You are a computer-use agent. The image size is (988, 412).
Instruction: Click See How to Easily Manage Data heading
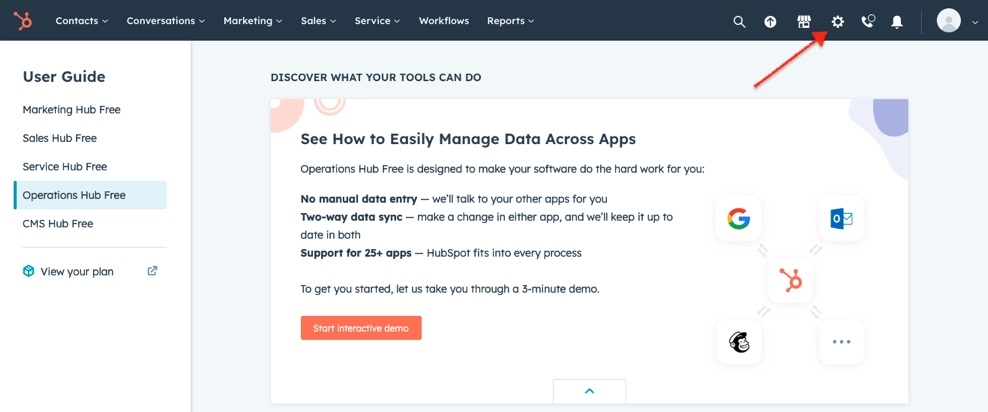tap(468, 139)
